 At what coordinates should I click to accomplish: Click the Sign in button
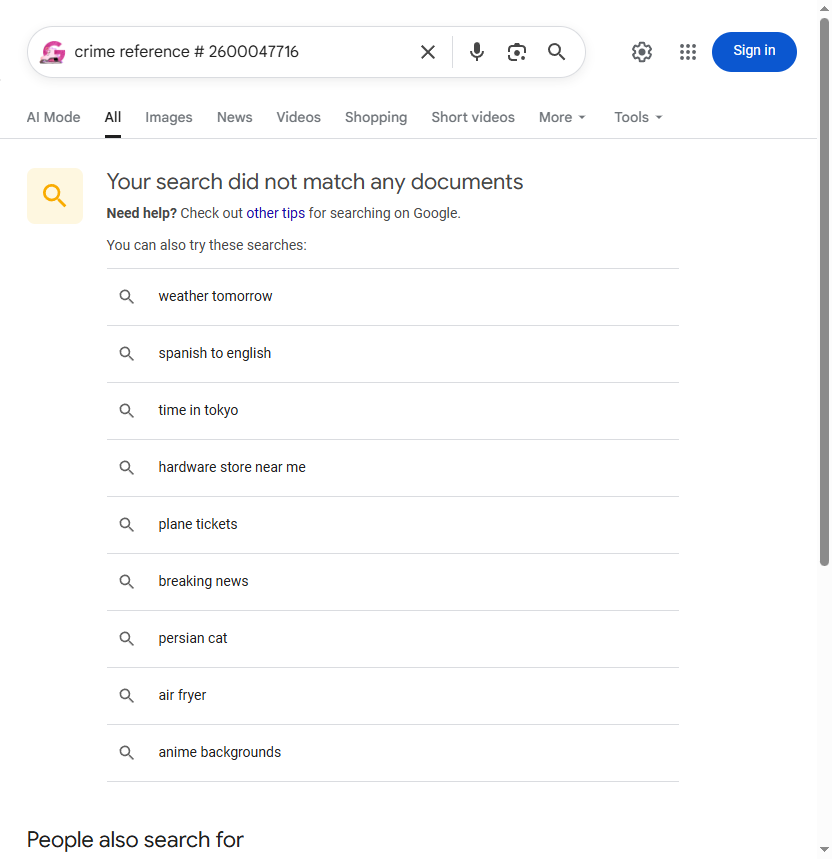[754, 51]
